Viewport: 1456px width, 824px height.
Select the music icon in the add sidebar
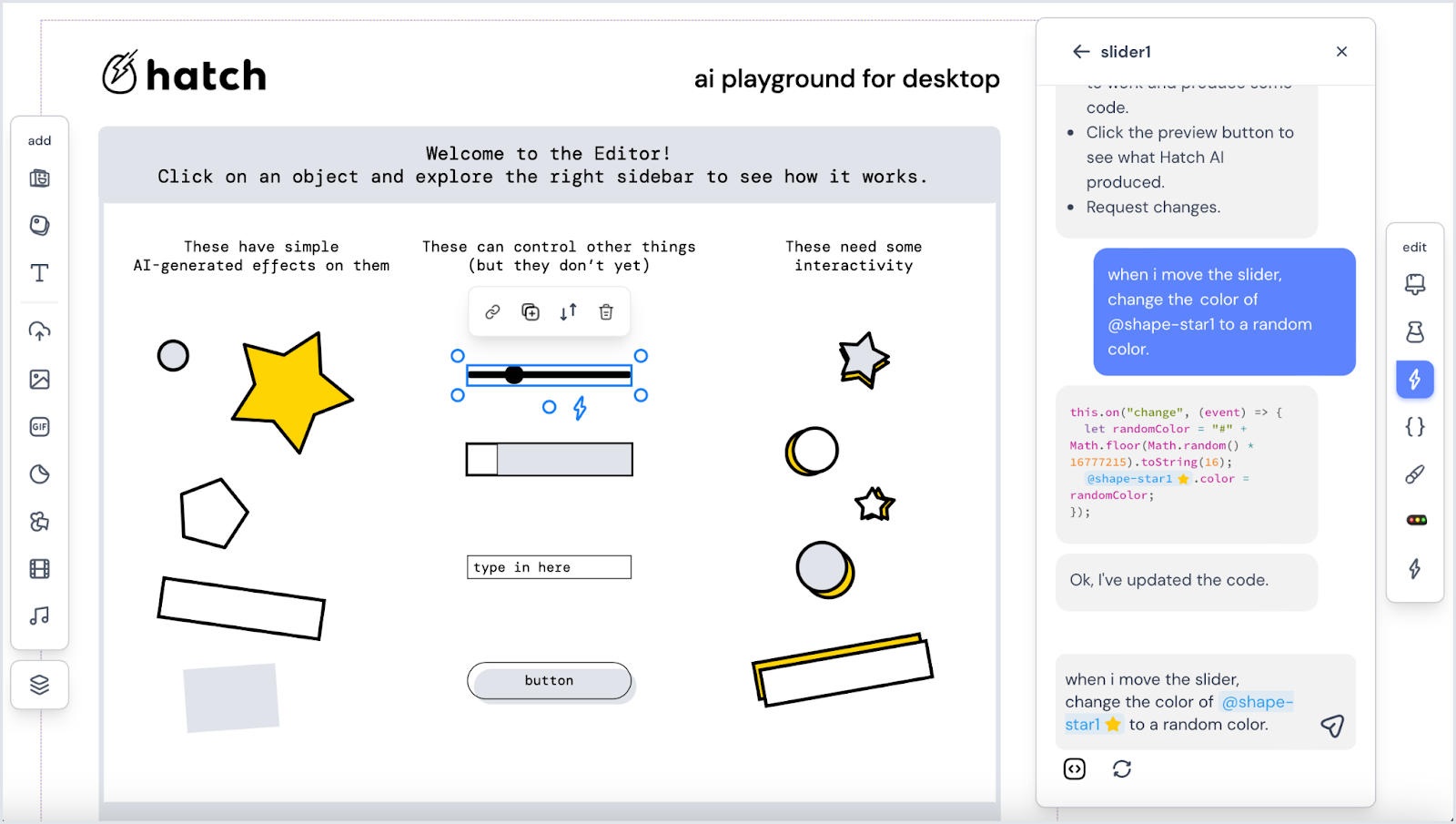click(39, 615)
